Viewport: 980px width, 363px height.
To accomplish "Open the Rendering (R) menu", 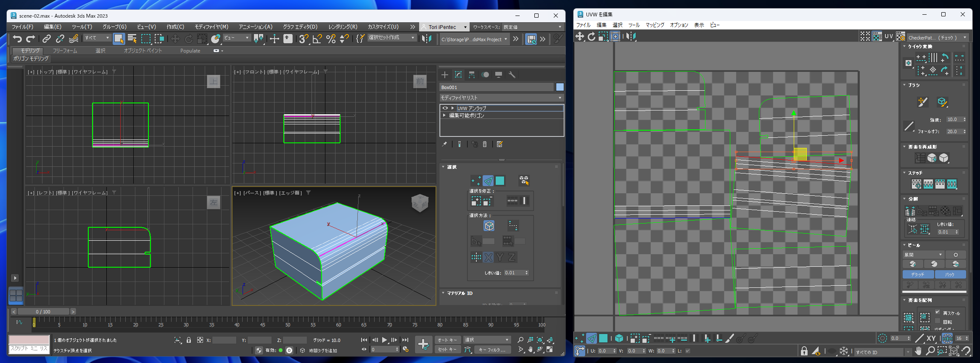I will click(343, 27).
